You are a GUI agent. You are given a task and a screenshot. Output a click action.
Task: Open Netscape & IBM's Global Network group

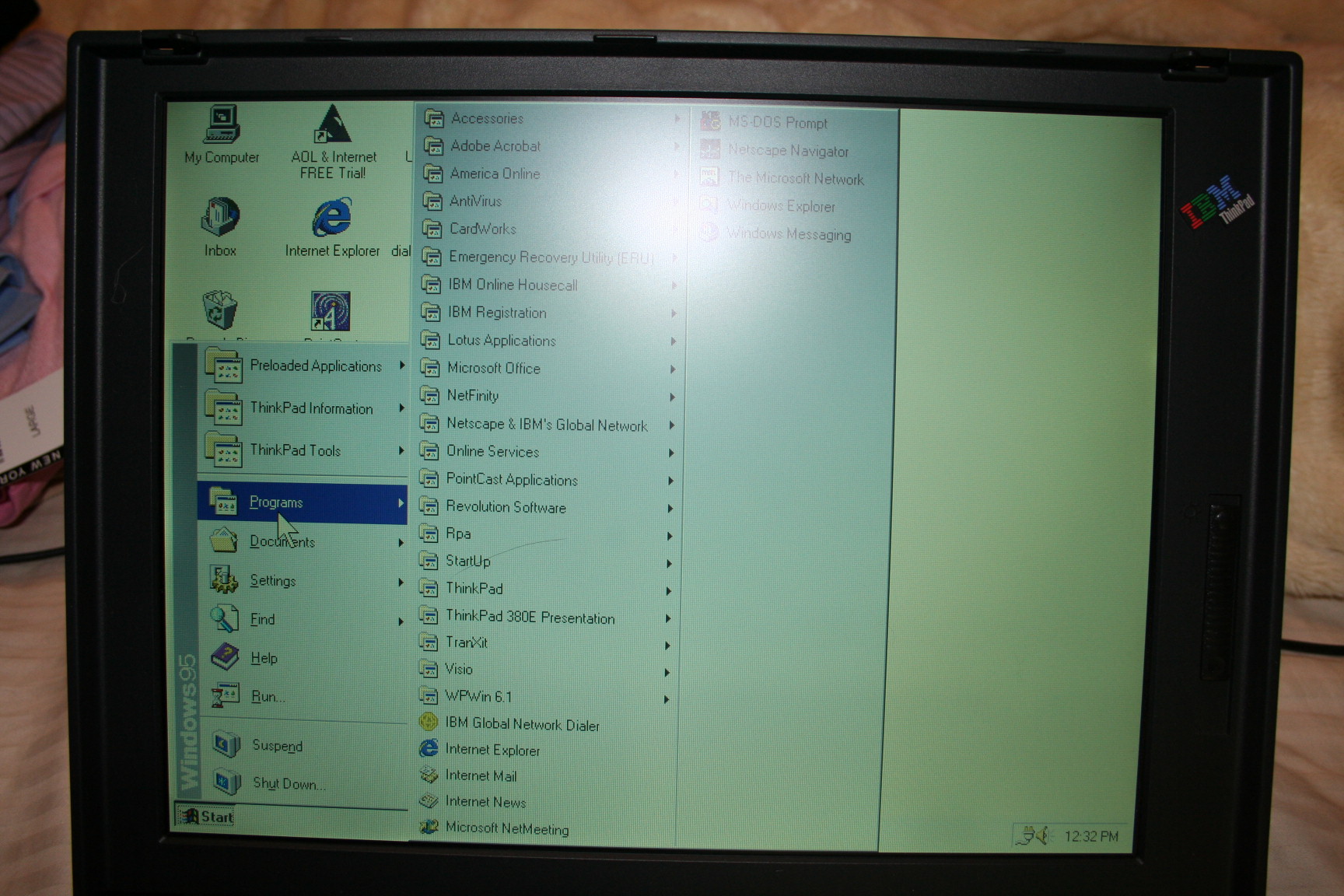(548, 424)
